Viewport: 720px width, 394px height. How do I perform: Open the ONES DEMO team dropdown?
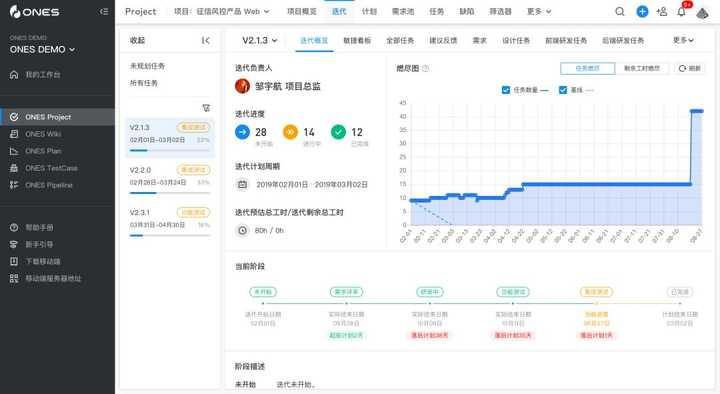pos(42,49)
